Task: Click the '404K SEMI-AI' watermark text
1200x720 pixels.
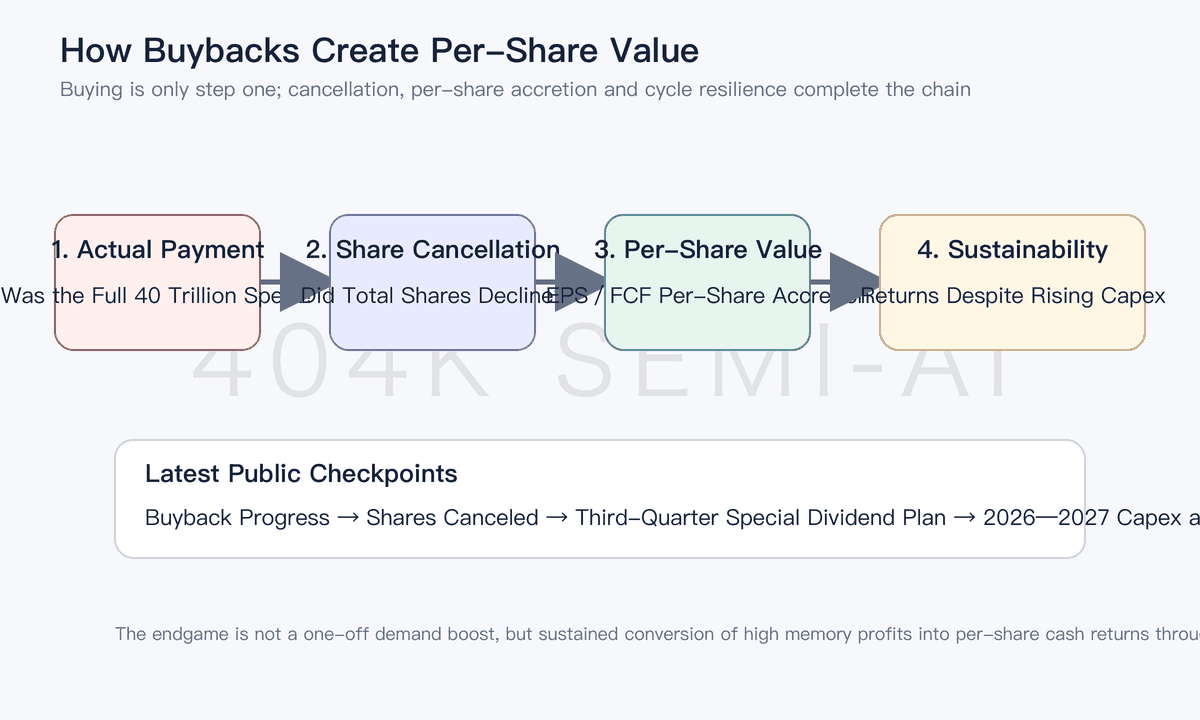Action: (600, 372)
